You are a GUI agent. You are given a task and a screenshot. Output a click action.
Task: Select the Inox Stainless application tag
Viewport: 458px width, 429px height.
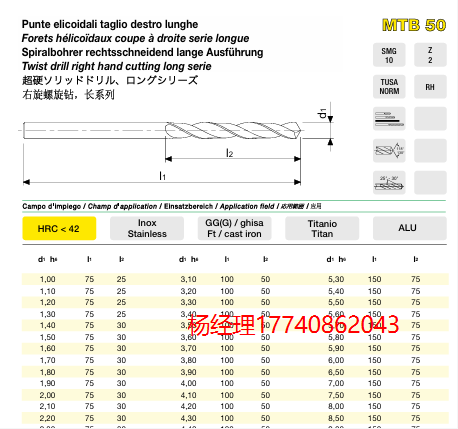[x=147, y=228]
